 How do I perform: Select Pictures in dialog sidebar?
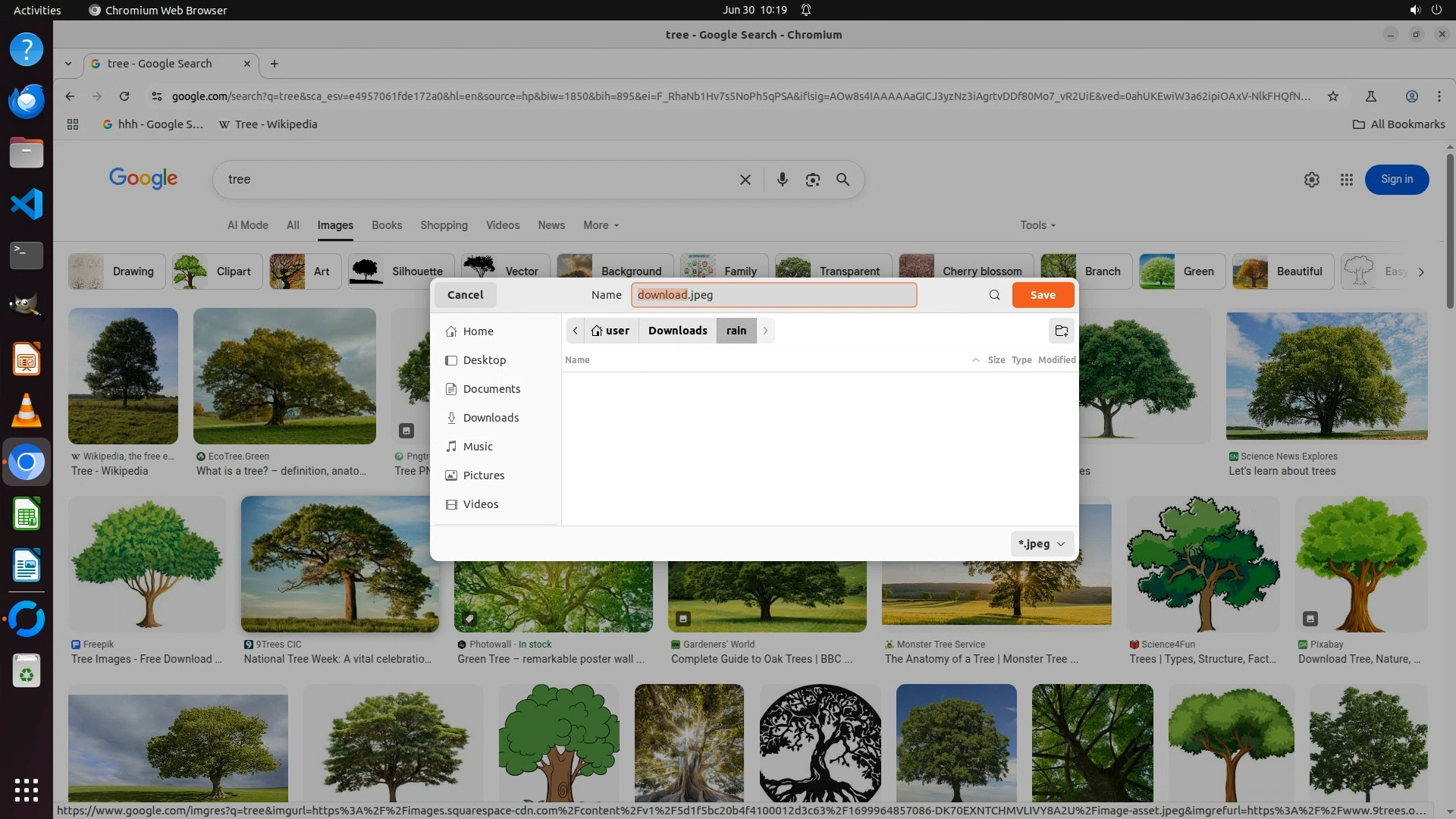pos(483,475)
